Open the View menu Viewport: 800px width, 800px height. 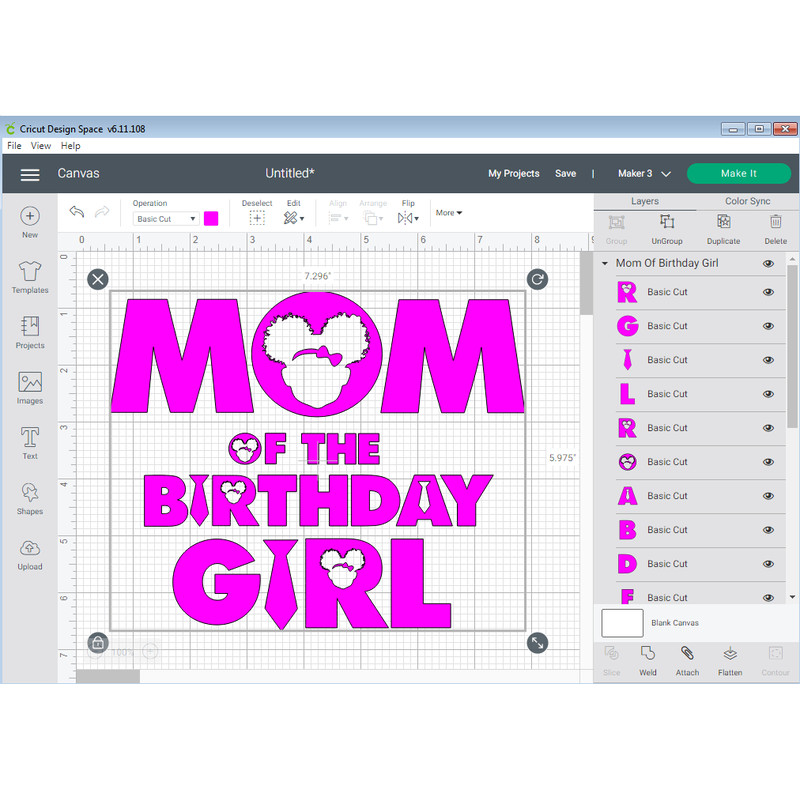[40, 145]
